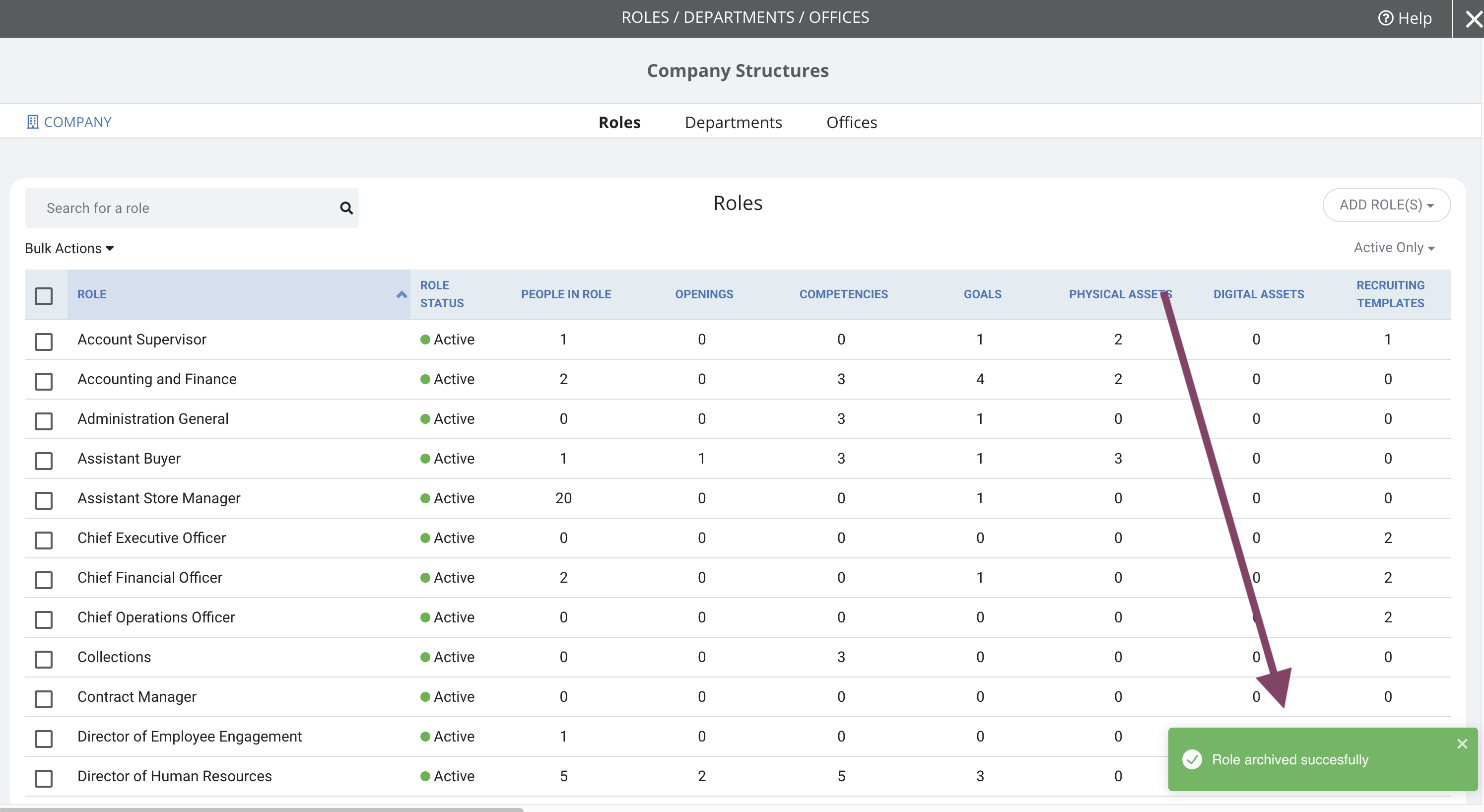
Task: Open the Director of Human Resources role
Action: coord(175,777)
